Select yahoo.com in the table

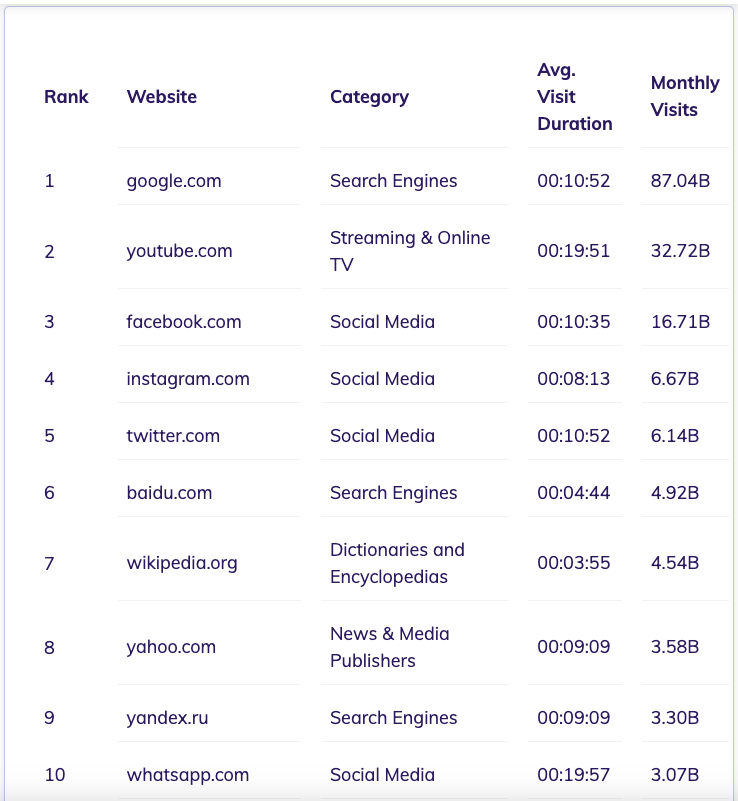point(171,647)
